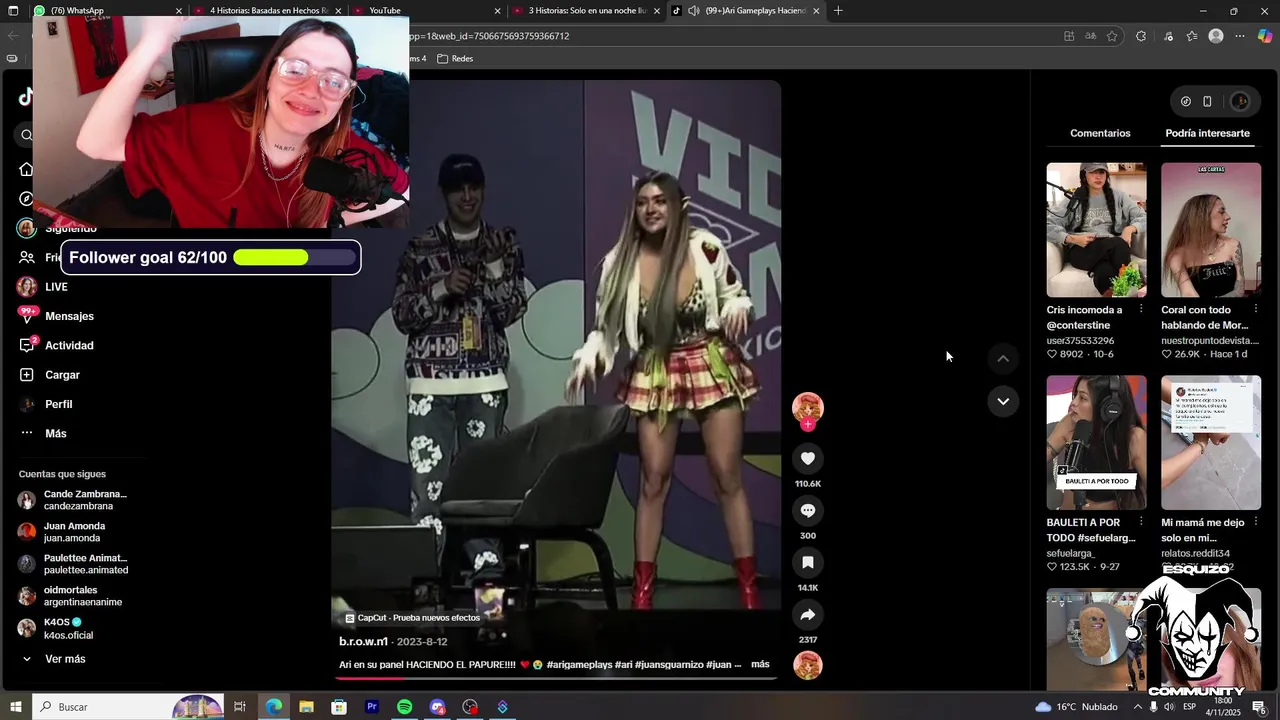Screen dimensions: 1280x720
Task: Open the Windows notification center icon
Action: pyautogui.click(x=1259, y=707)
